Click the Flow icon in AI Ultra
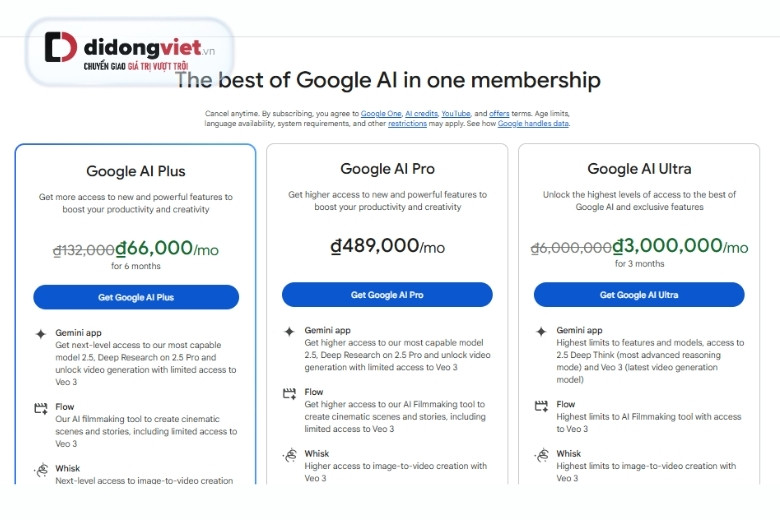This screenshot has width=780, height=520. [541, 405]
